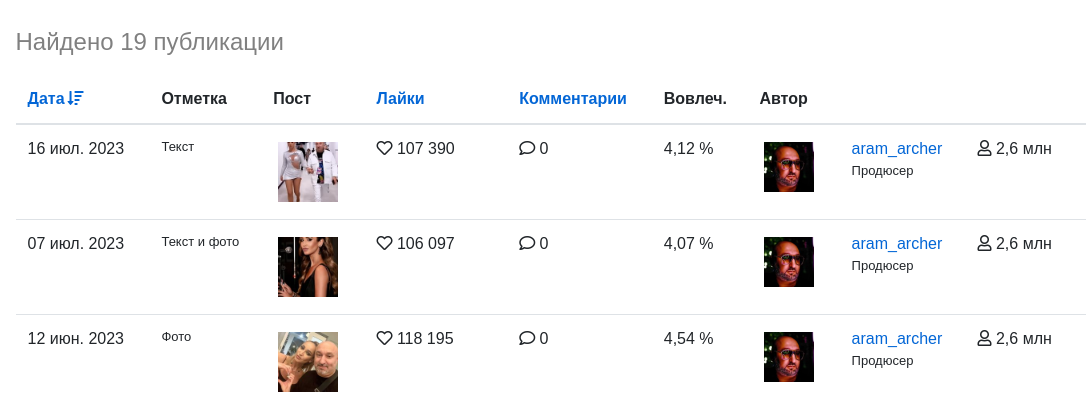Click the sort-descending icon beside Дата
The height and width of the screenshot is (406, 1089).
[76, 99]
